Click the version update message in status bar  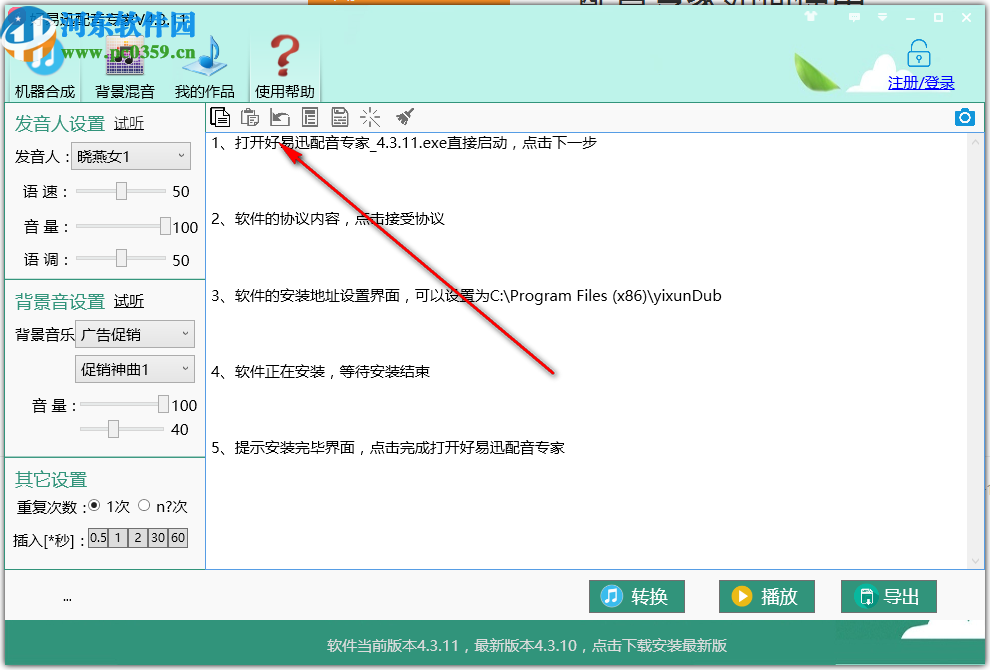(527, 645)
